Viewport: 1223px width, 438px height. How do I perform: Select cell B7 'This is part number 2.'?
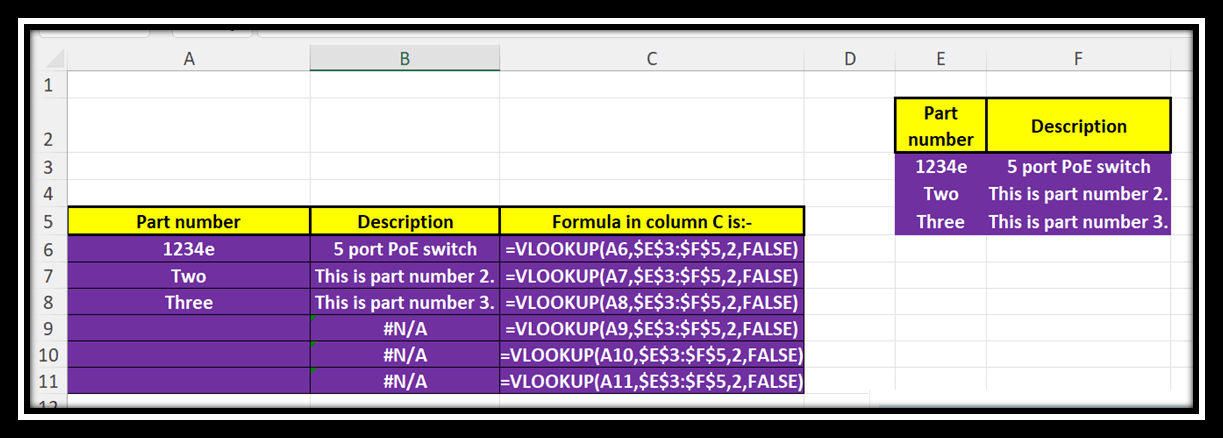(x=405, y=275)
